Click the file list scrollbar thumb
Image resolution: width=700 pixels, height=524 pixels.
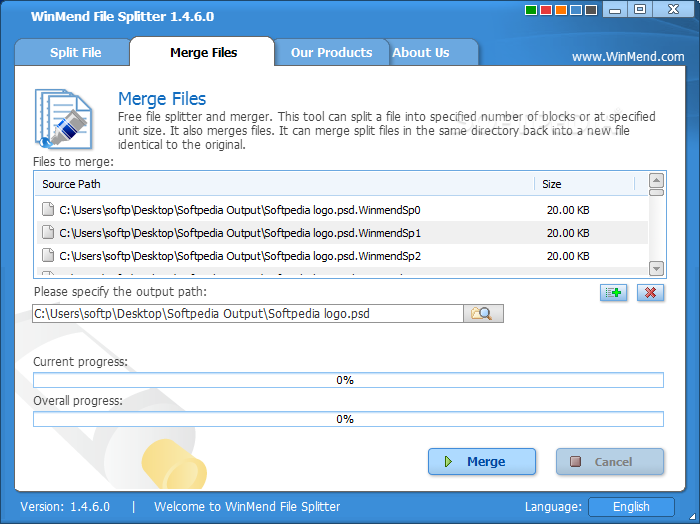click(656, 192)
